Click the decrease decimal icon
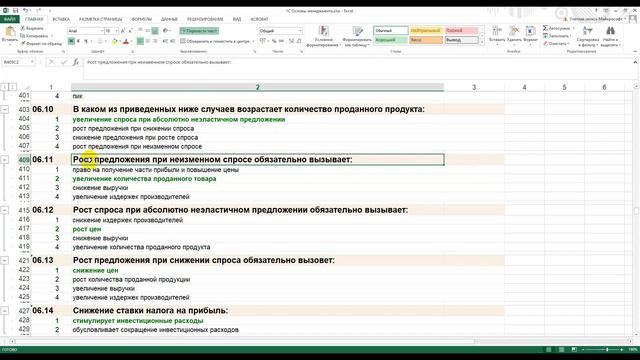Image resolution: width=640 pixels, height=360 pixels. 299,41
